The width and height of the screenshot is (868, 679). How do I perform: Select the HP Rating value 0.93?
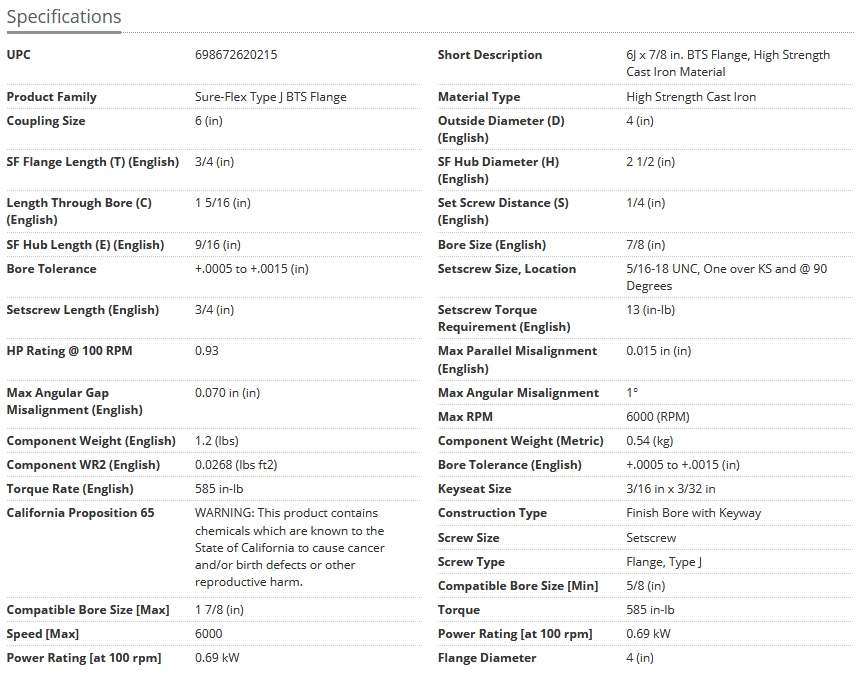tap(207, 351)
